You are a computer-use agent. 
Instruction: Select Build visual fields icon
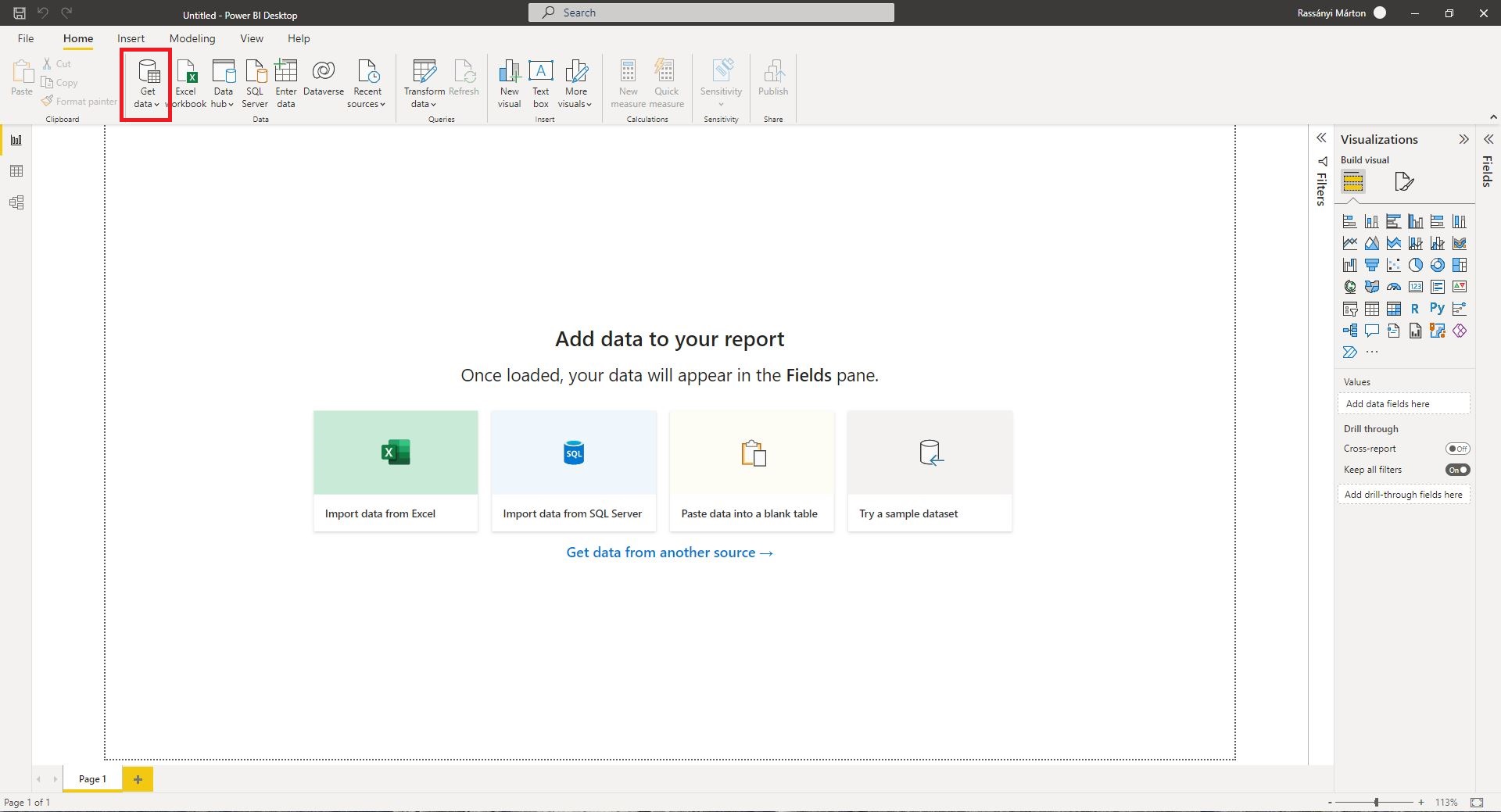pos(1353,182)
